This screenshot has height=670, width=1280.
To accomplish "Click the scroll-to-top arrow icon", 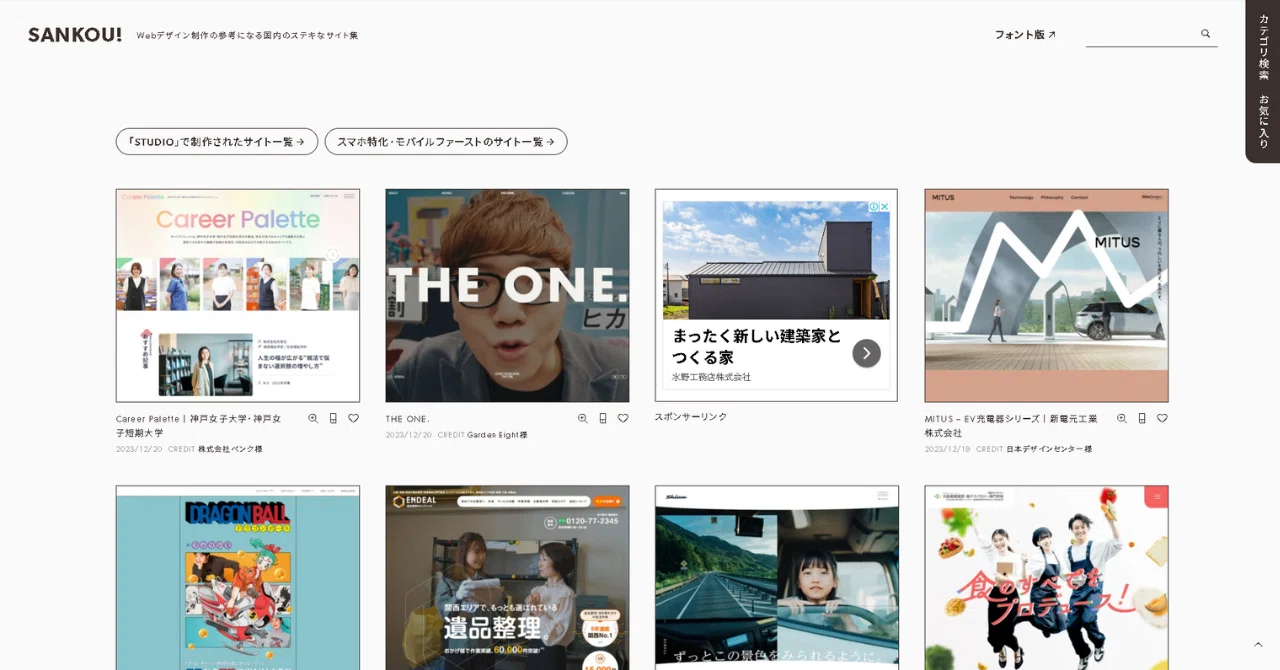I will 1258,644.
